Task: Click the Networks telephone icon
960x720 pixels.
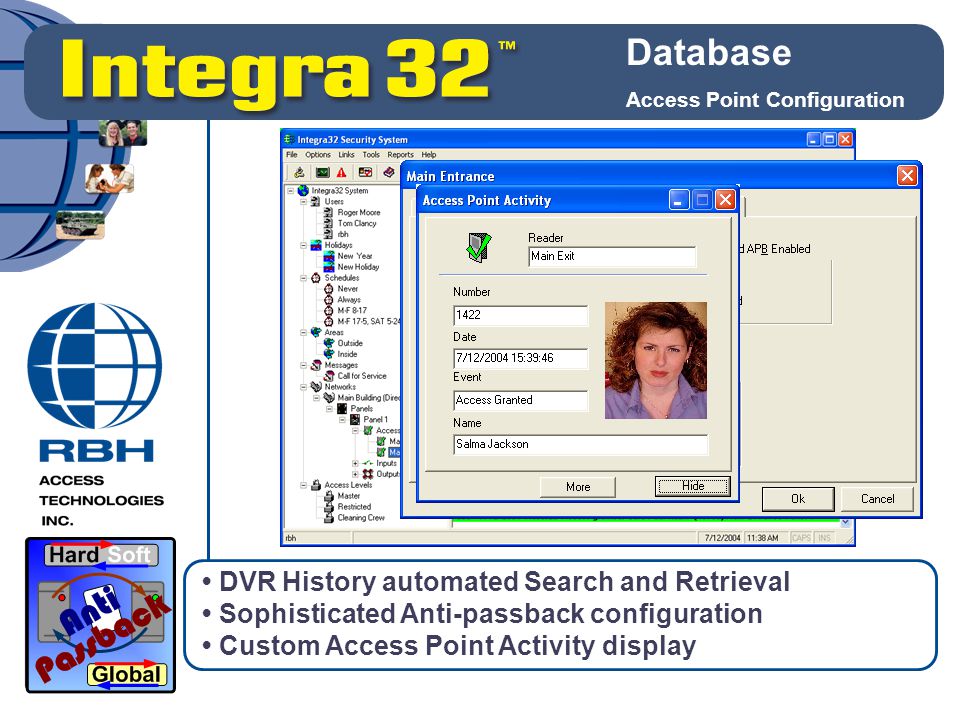Action: (x=316, y=387)
